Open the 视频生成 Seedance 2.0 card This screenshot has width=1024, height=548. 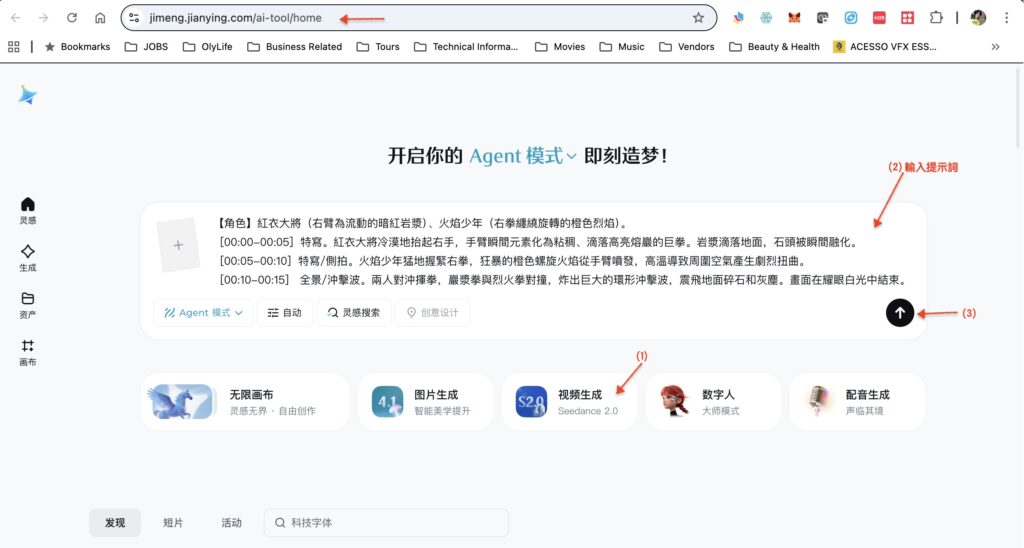[570, 402]
